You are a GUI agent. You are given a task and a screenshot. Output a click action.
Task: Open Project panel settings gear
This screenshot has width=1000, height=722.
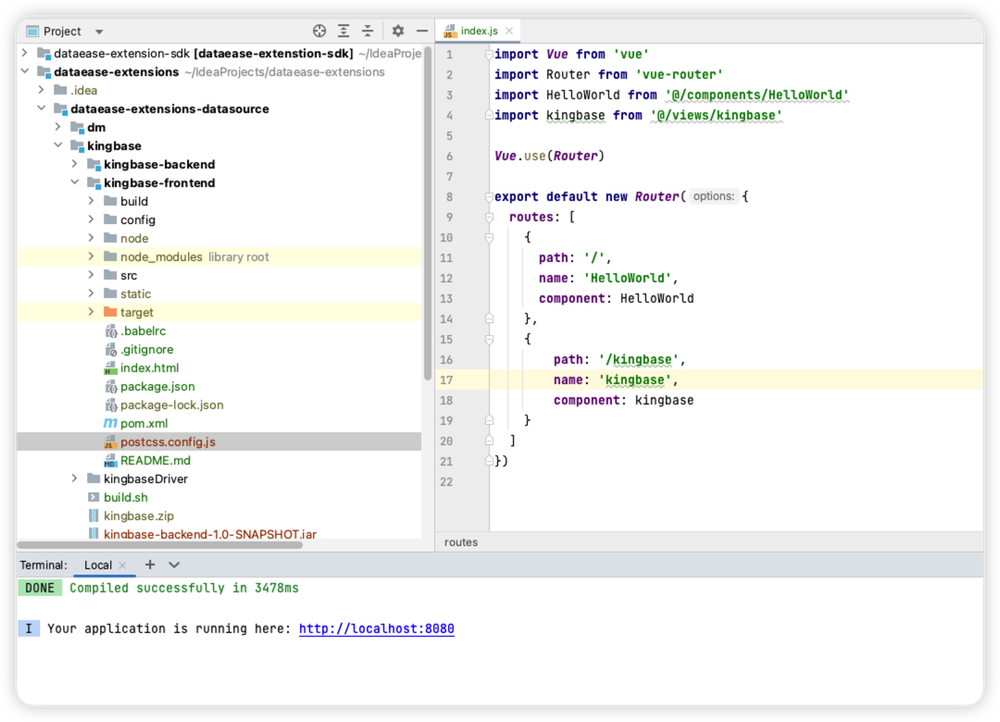(398, 31)
